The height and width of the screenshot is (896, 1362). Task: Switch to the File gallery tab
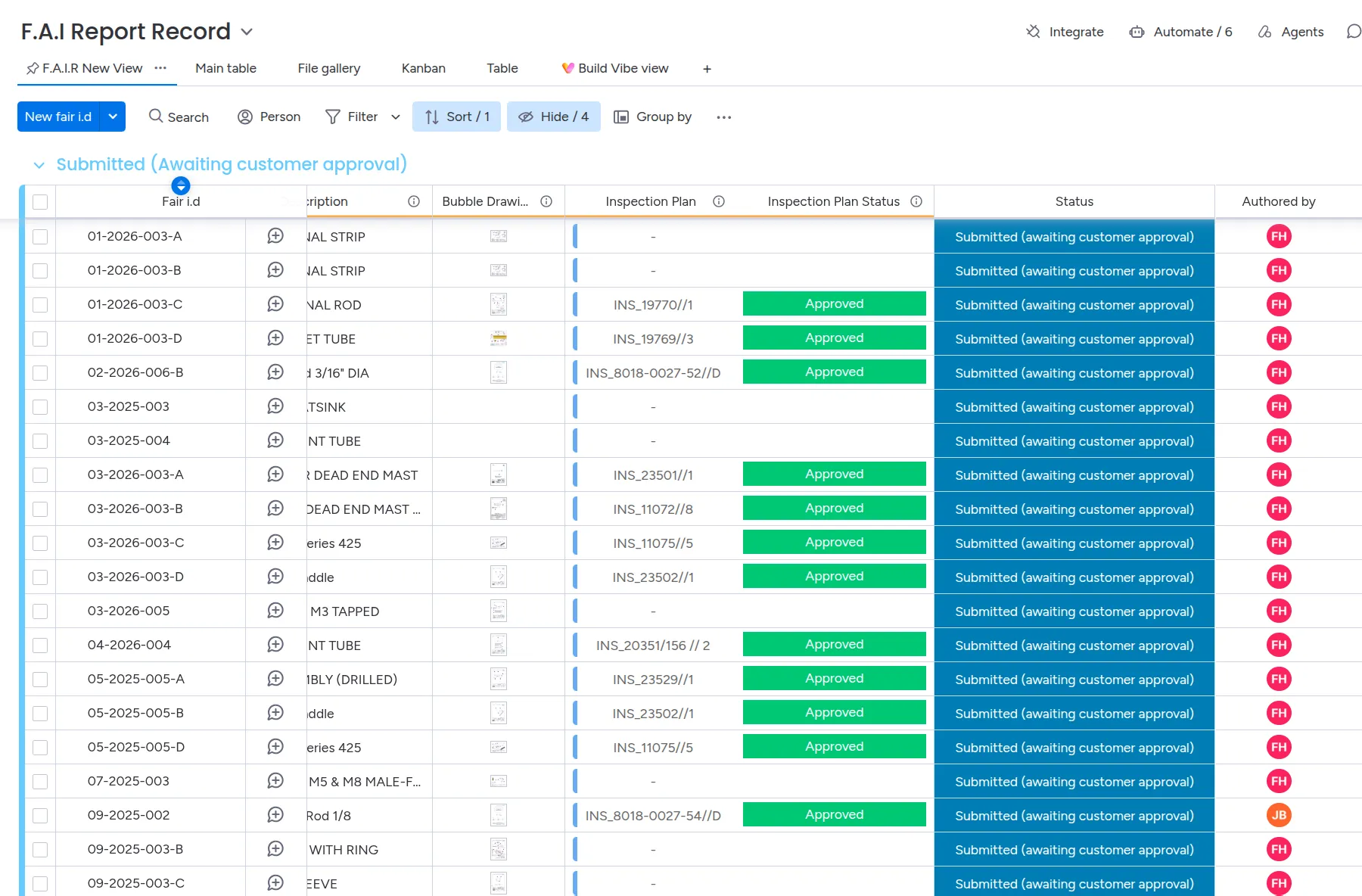[329, 68]
